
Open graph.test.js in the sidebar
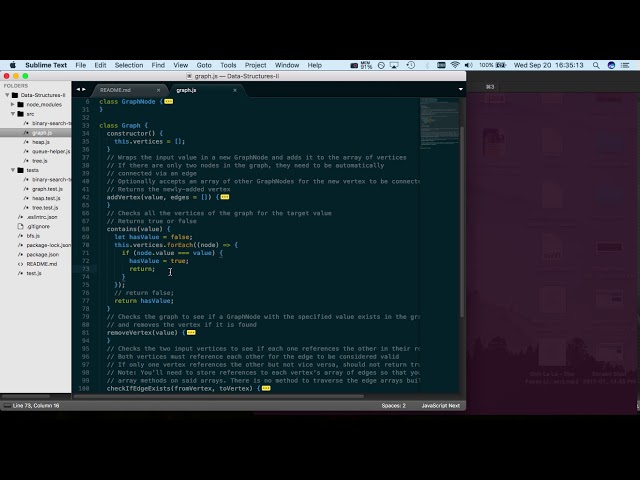tap(47, 189)
